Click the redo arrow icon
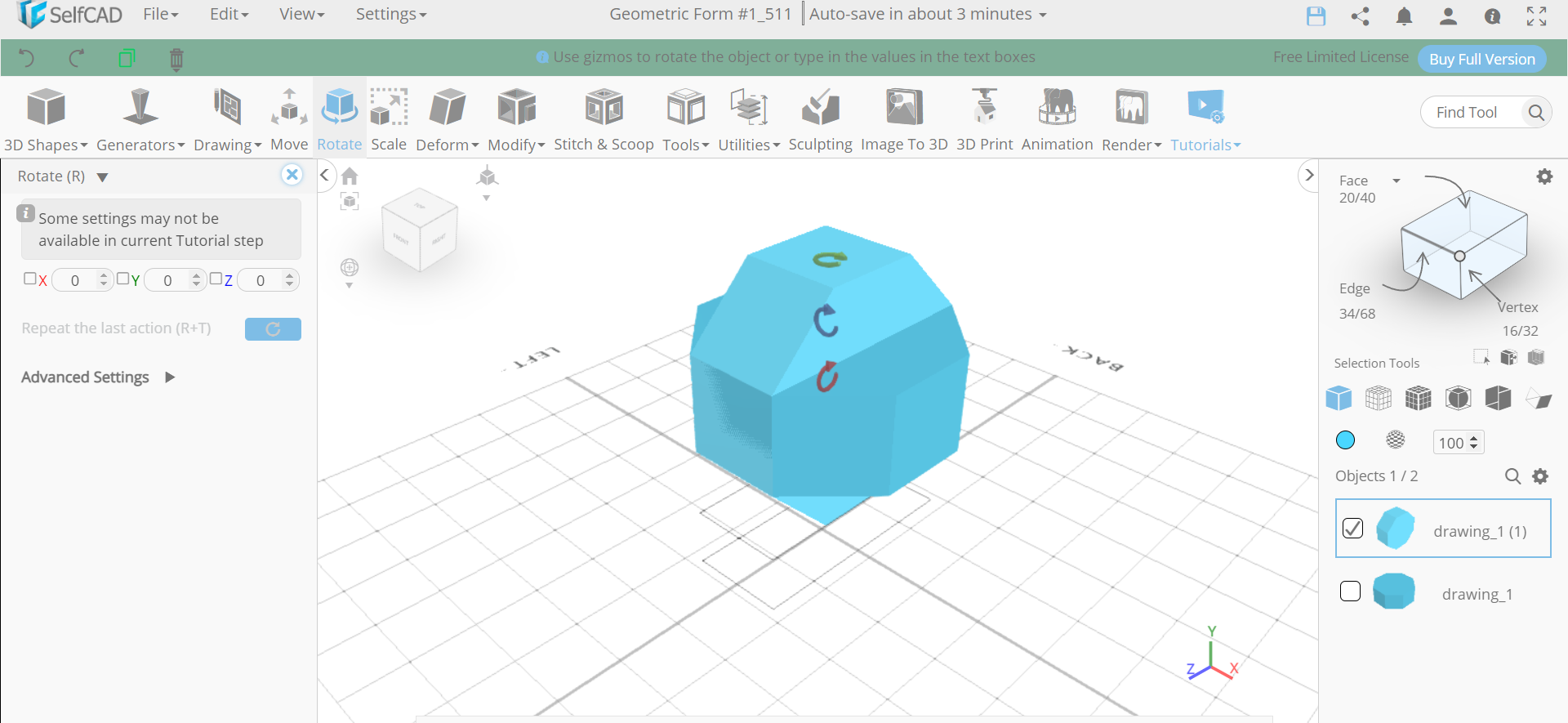 pos(77,58)
